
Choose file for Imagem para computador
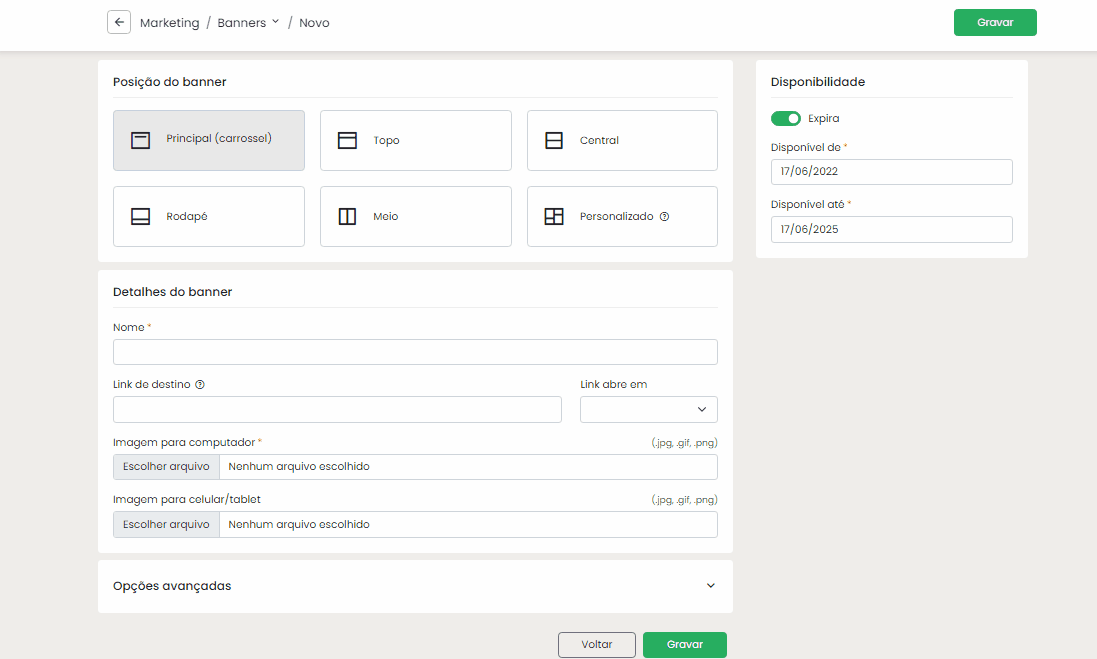[166, 467]
